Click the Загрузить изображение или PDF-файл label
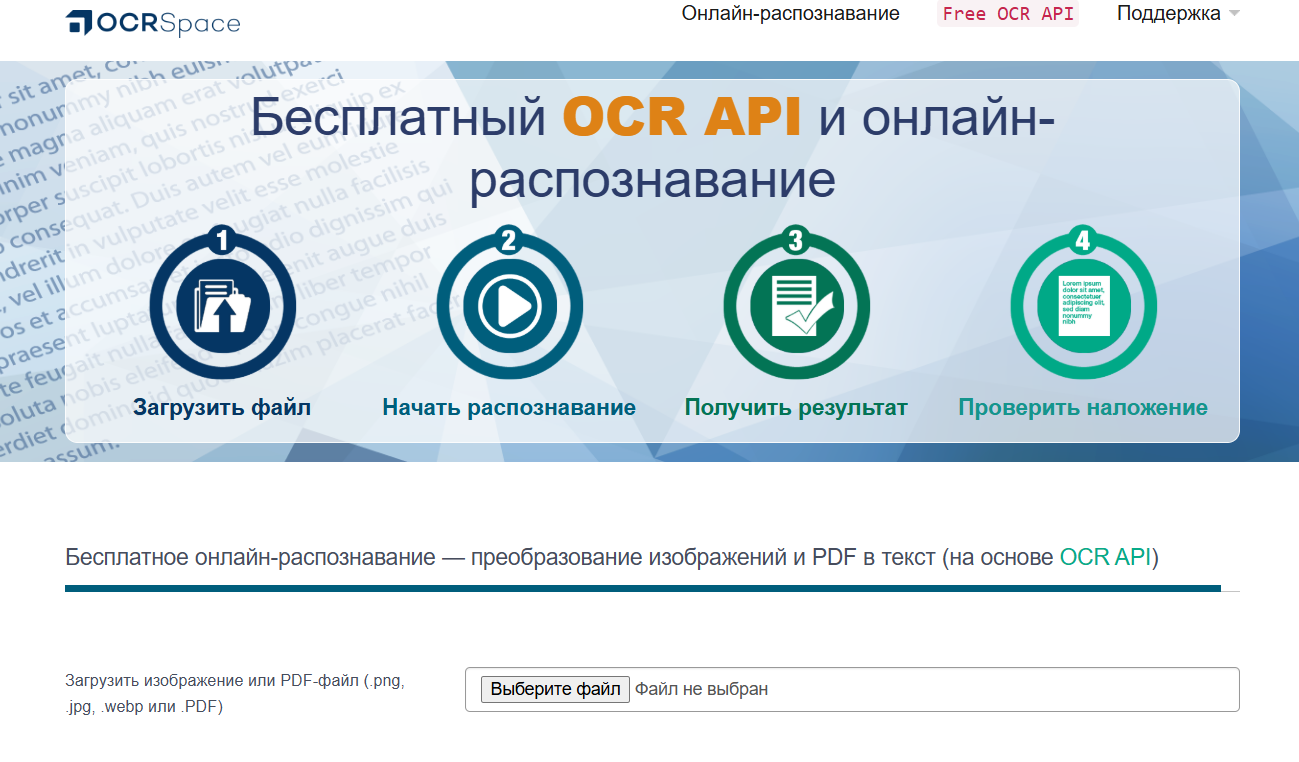 pyautogui.click(x=235, y=694)
